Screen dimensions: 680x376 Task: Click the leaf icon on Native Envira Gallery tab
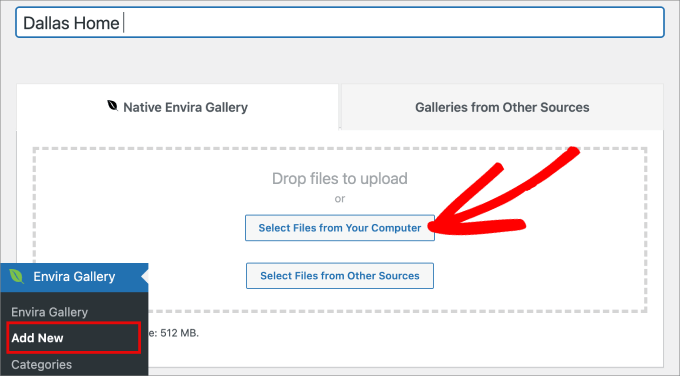coord(112,105)
